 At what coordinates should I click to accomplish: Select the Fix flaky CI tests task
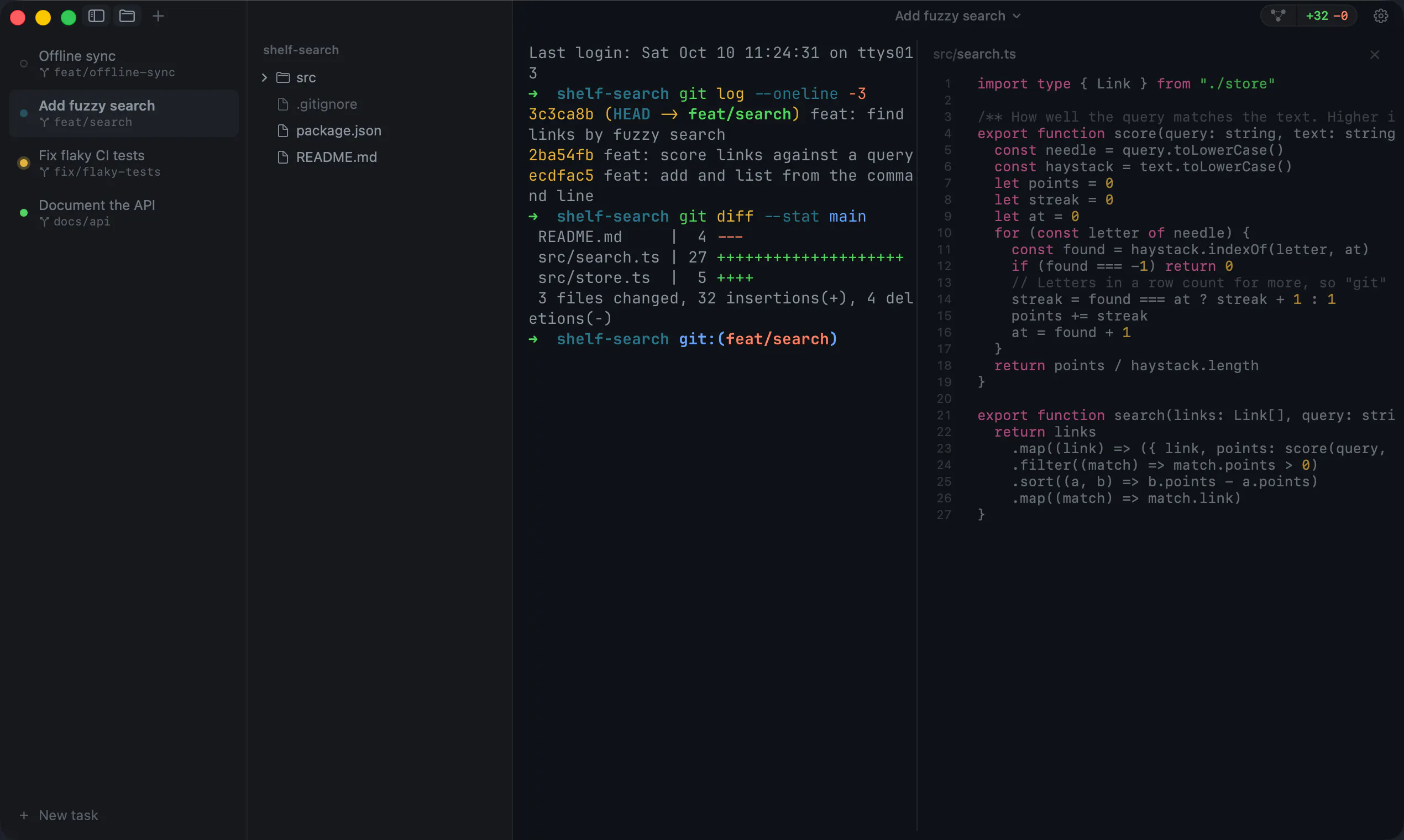pos(123,163)
